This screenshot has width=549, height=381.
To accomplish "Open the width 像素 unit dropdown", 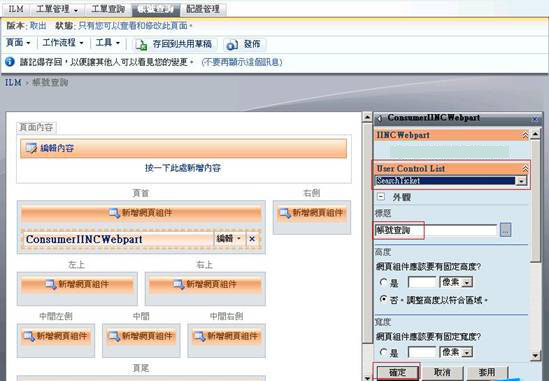I will 467,352.
